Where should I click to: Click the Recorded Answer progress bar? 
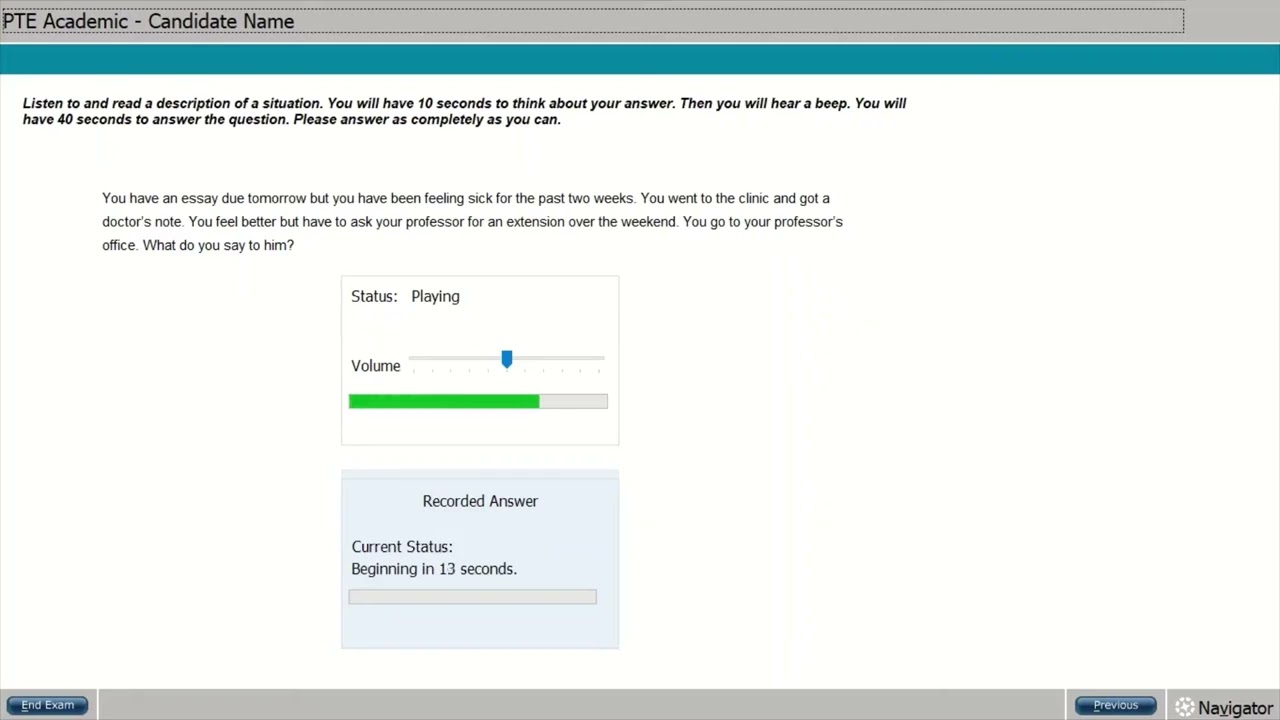pos(472,597)
